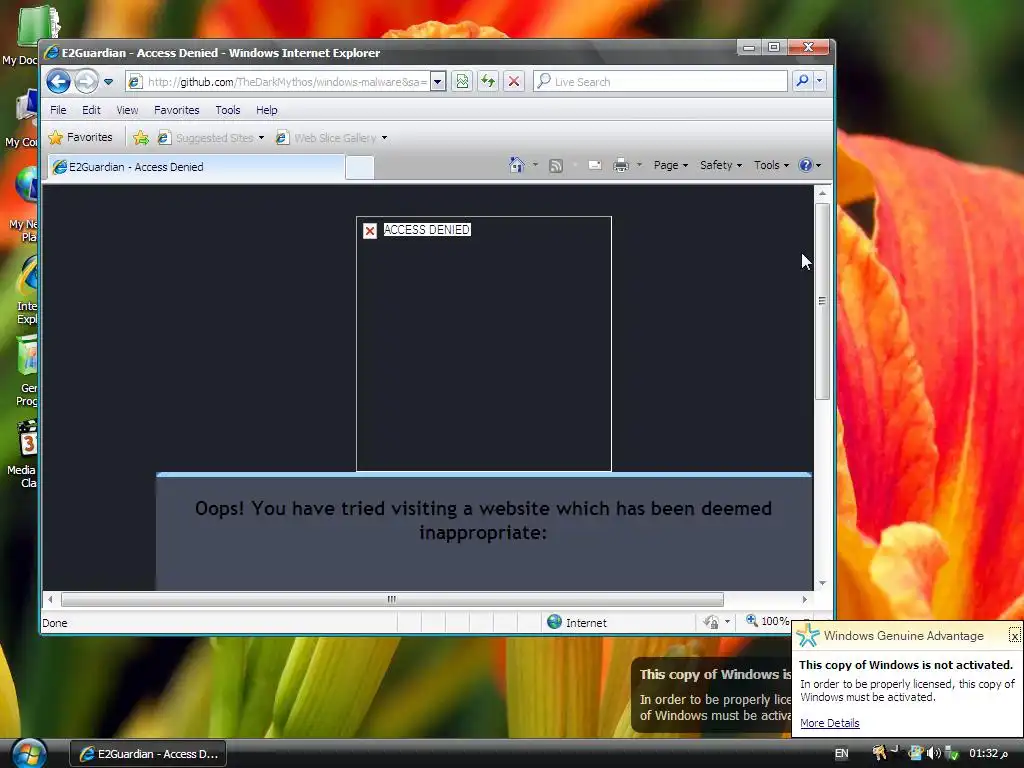Click the Live Search input box
The height and width of the screenshot is (768, 1024).
pos(660,82)
